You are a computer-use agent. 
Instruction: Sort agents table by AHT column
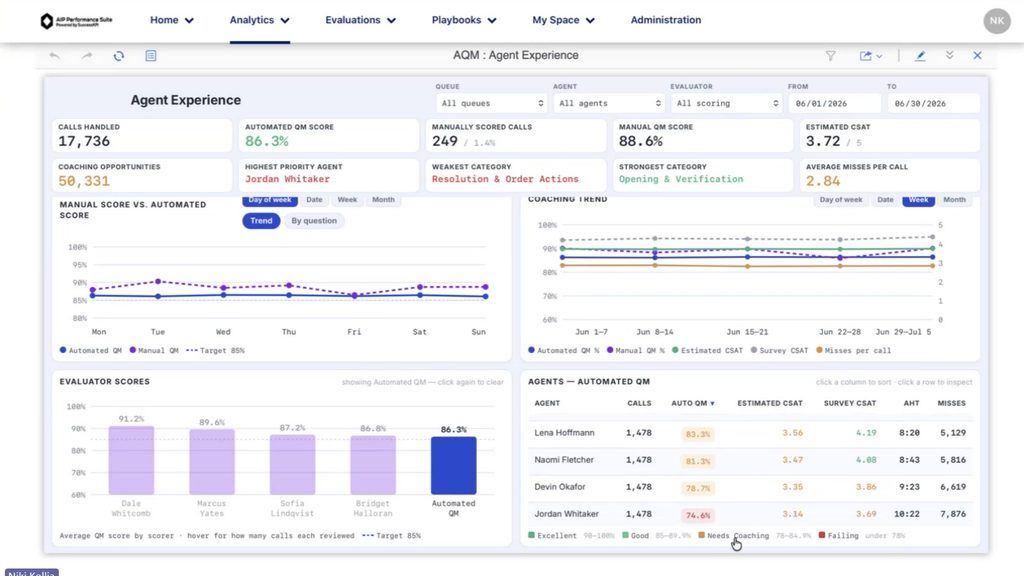pos(911,404)
